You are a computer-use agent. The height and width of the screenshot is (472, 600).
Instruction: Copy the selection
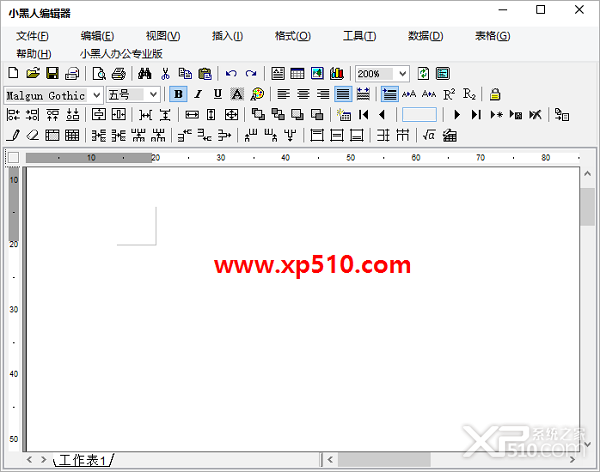[x=185, y=73]
